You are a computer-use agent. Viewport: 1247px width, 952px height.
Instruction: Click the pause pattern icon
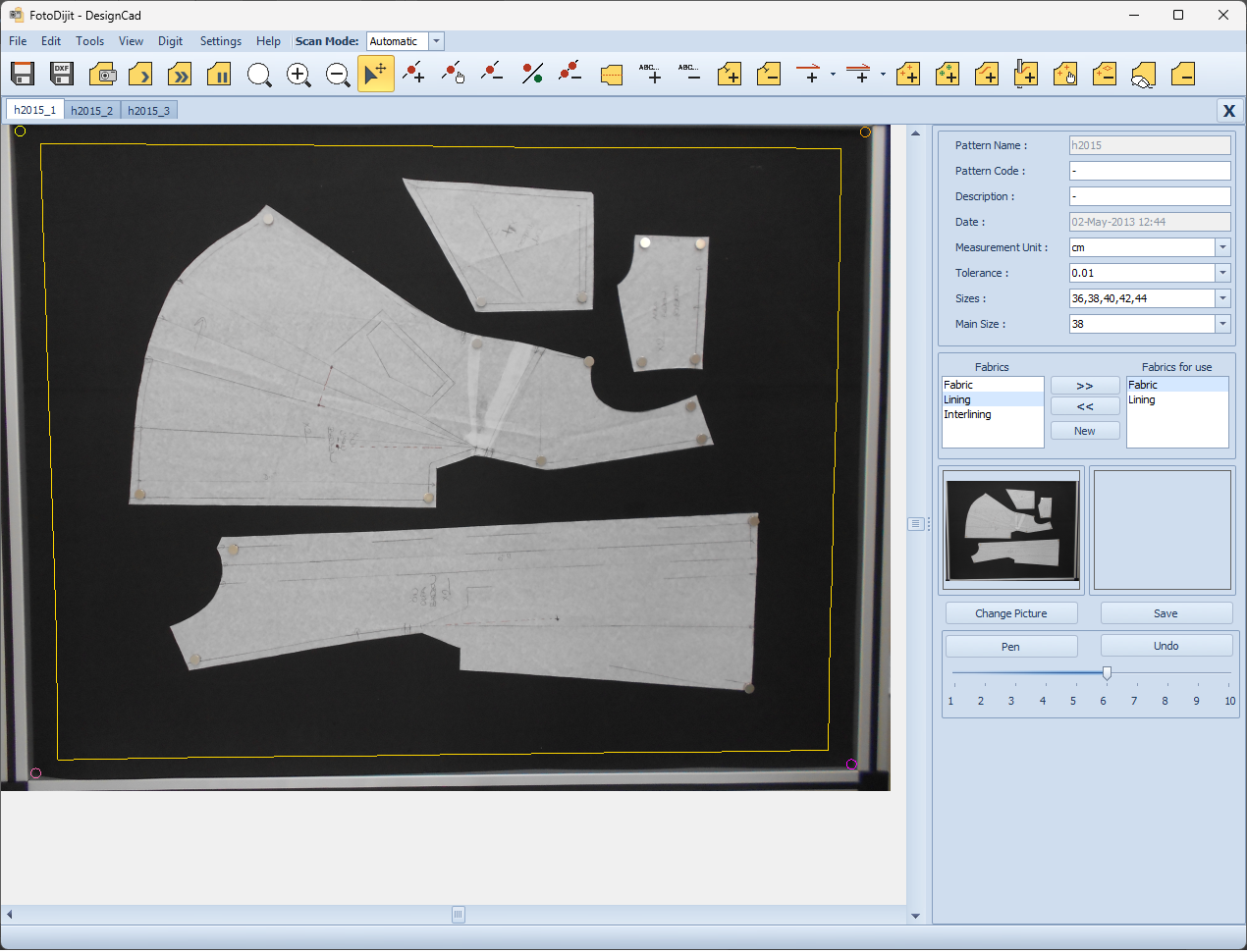(x=219, y=75)
